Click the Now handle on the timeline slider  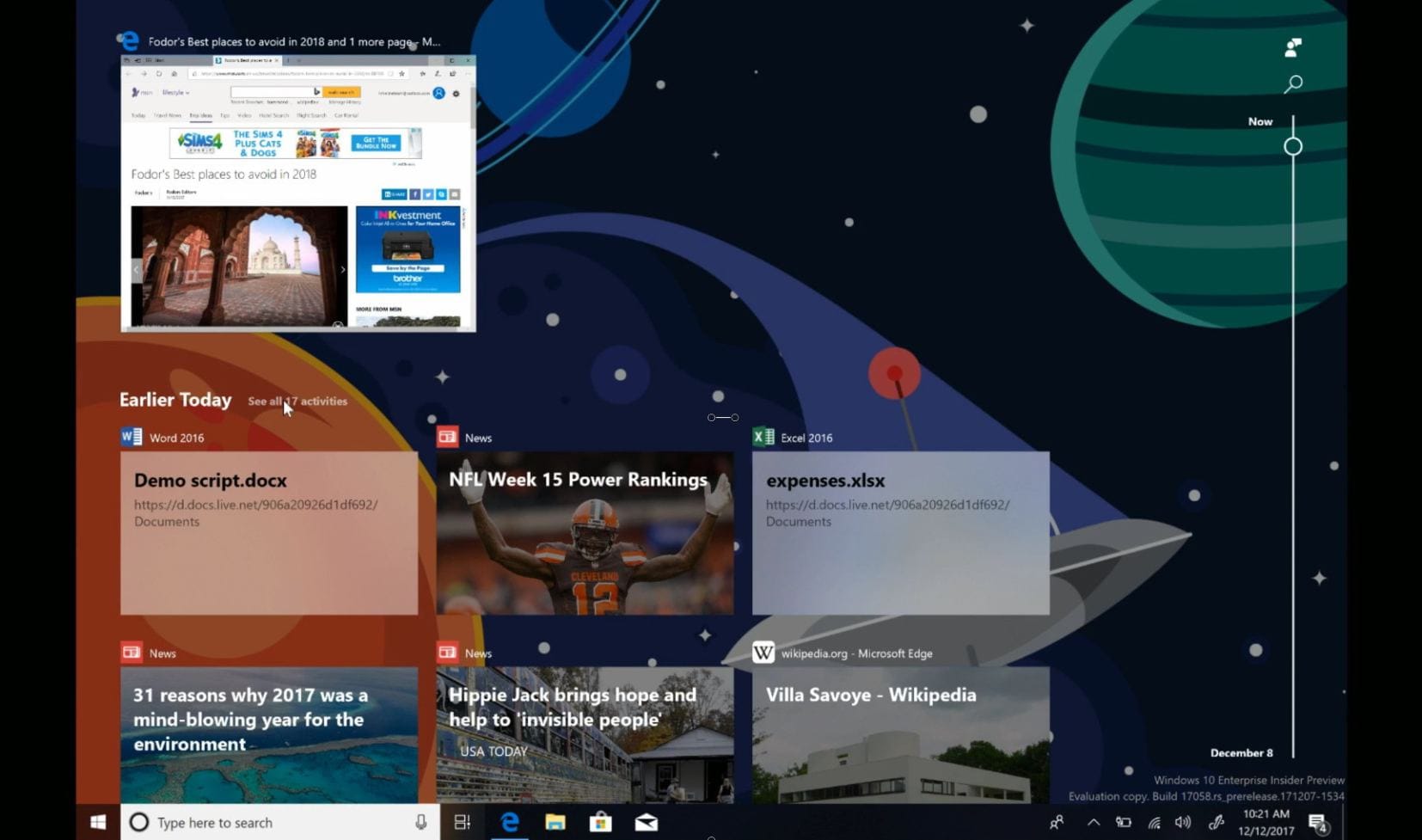tap(1293, 146)
